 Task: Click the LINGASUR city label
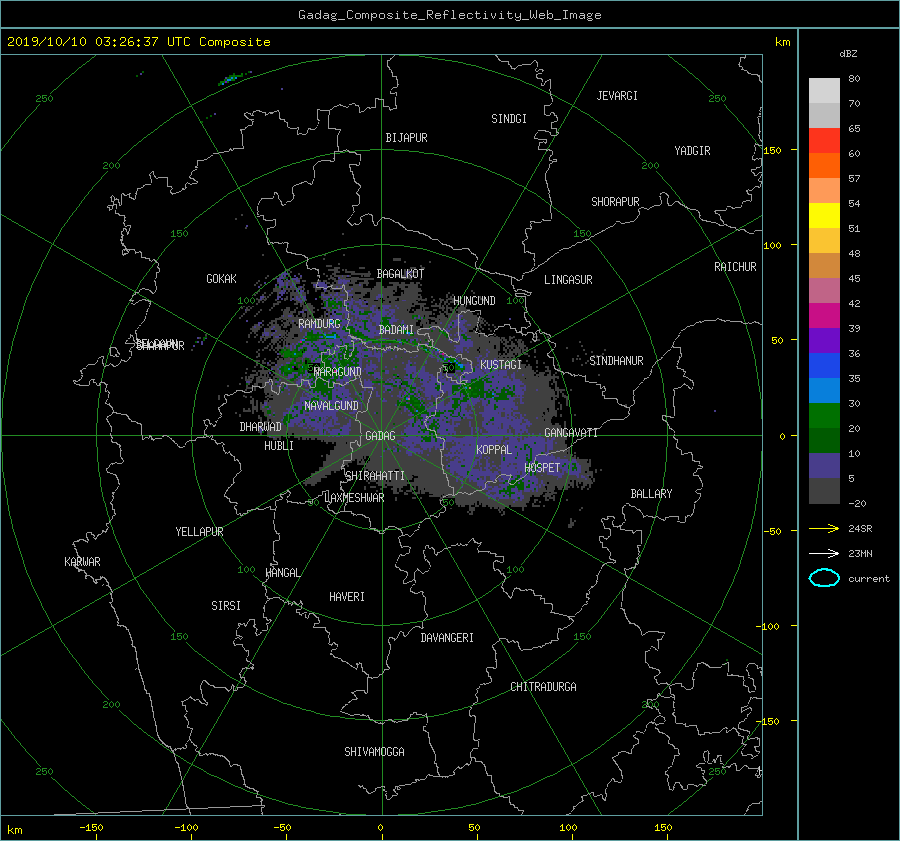[568, 280]
